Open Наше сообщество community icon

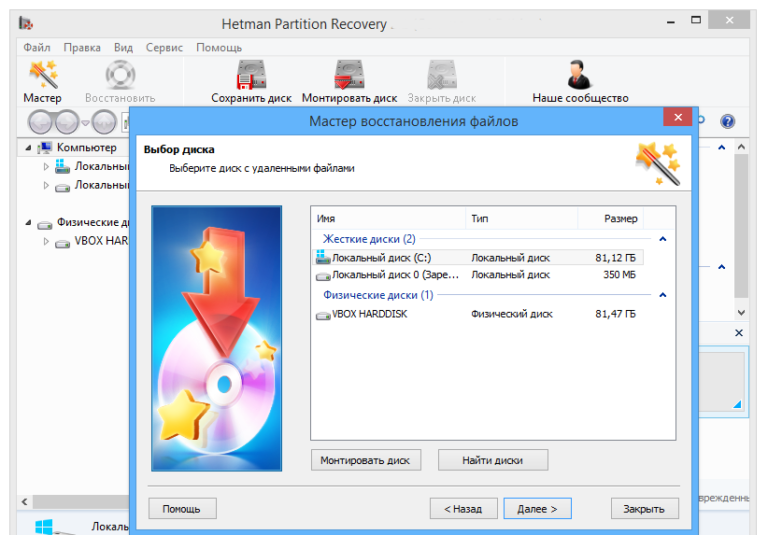[580, 77]
